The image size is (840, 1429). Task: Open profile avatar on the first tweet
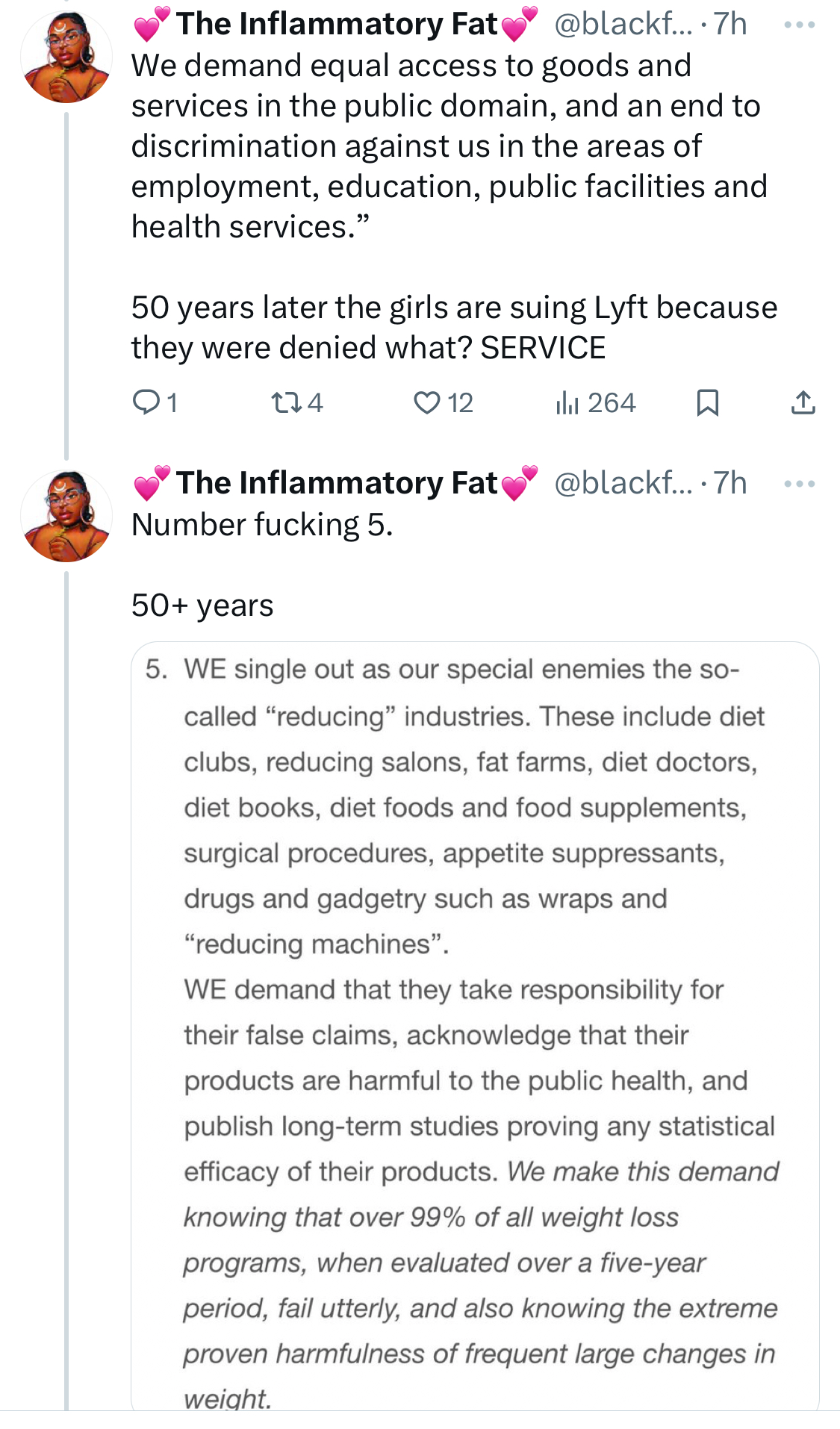click(66, 57)
